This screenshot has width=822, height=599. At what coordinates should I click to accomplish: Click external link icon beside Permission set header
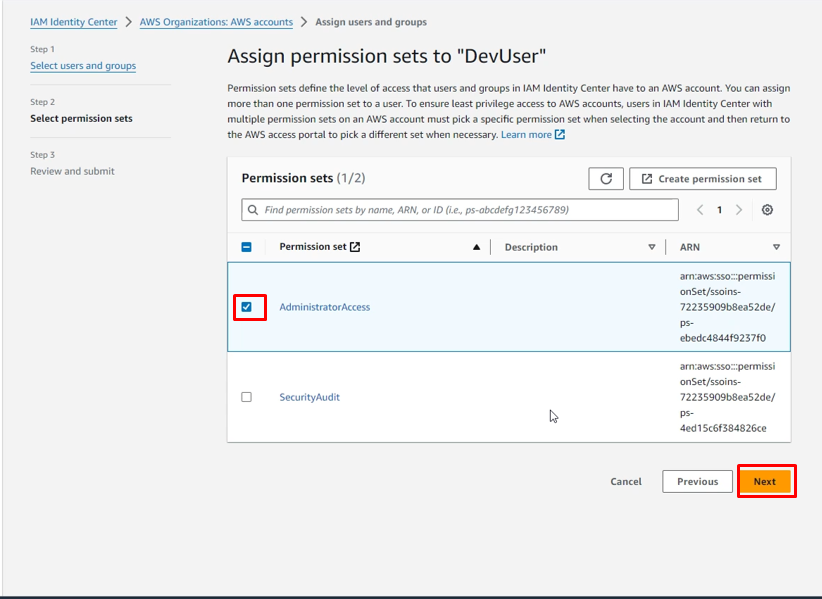tap(355, 247)
